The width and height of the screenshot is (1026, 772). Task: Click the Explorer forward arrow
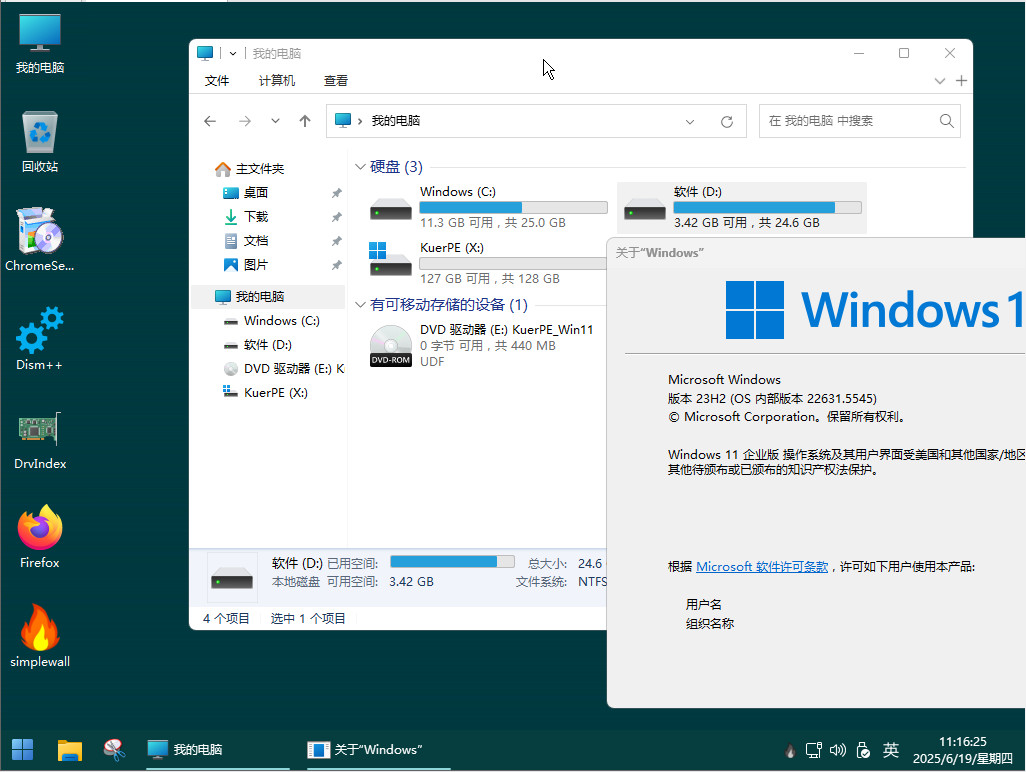[245, 121]
